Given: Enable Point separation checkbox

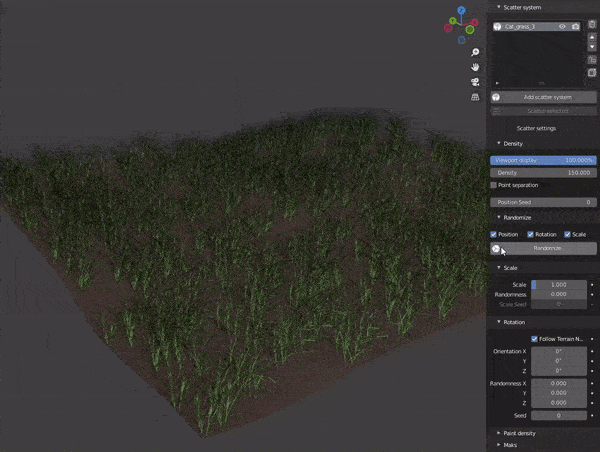Looking at the screenshot, I should tap(494, 185).
